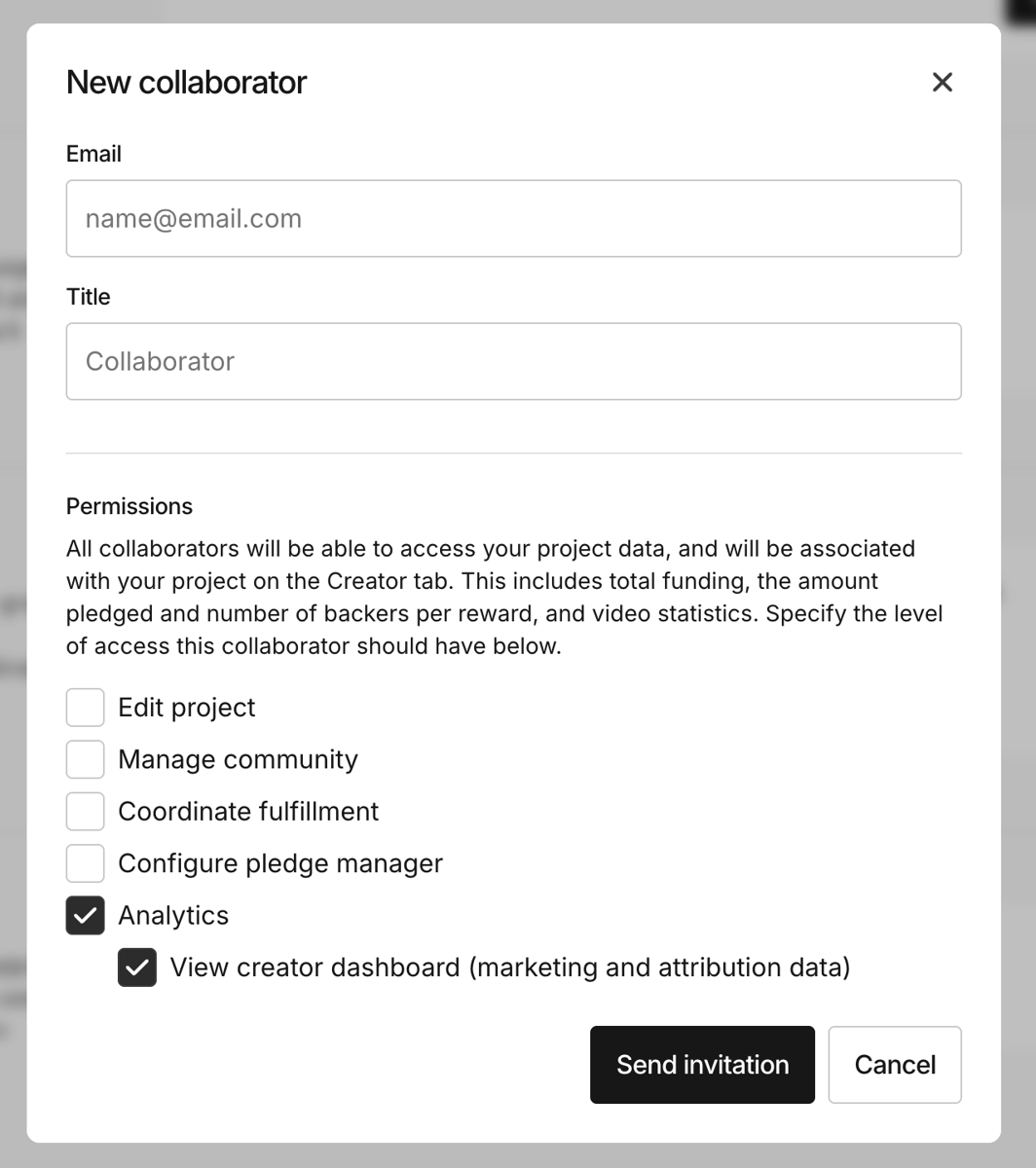
Task: Uncheck the Analytics permission
Action: [x=86, y=916]
